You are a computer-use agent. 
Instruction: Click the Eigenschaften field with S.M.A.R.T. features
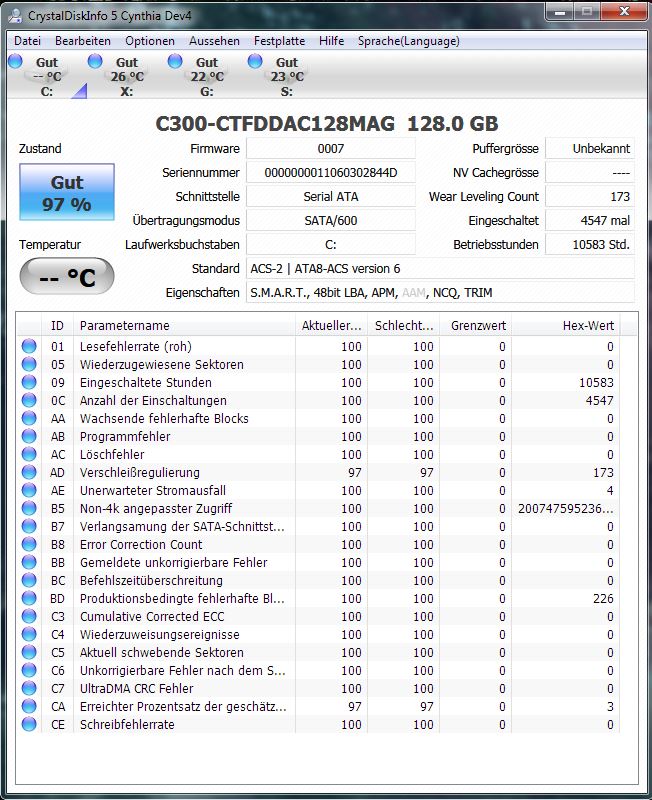(440, 292)
